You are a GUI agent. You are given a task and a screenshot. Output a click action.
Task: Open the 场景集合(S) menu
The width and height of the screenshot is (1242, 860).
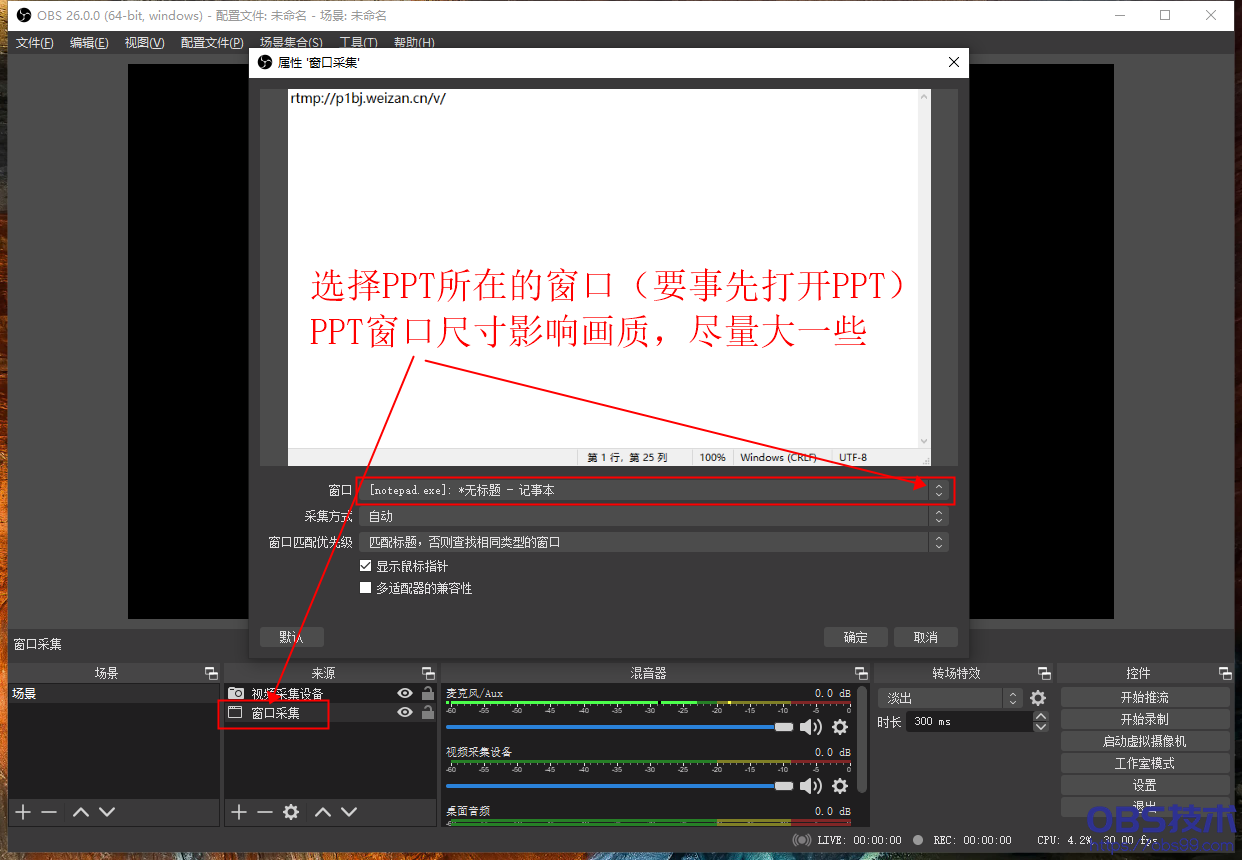click(x=291, y=43)
